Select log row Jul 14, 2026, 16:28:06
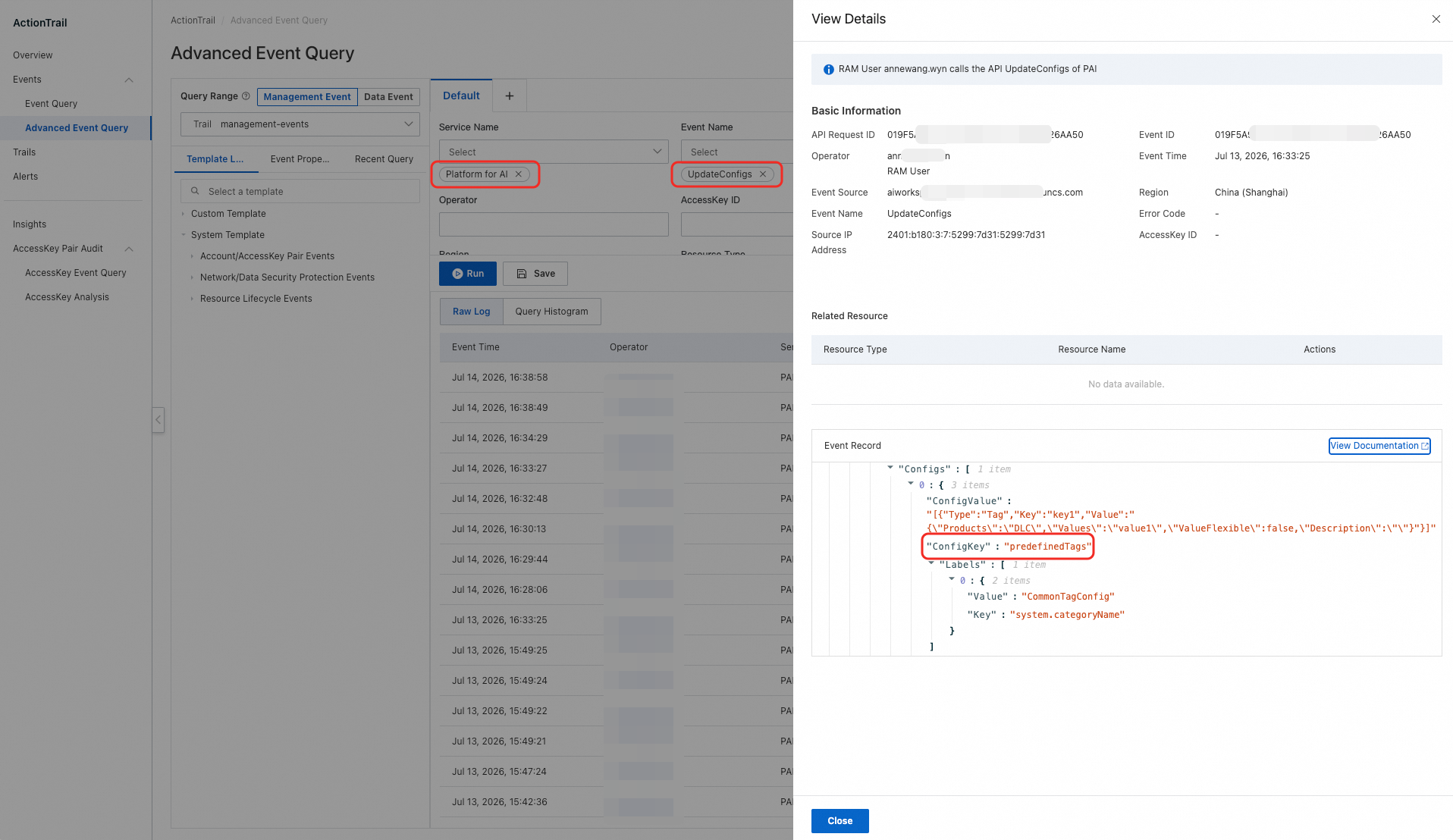The width and height of the screenshot is (1453, 840). click(x=616, y=590)
